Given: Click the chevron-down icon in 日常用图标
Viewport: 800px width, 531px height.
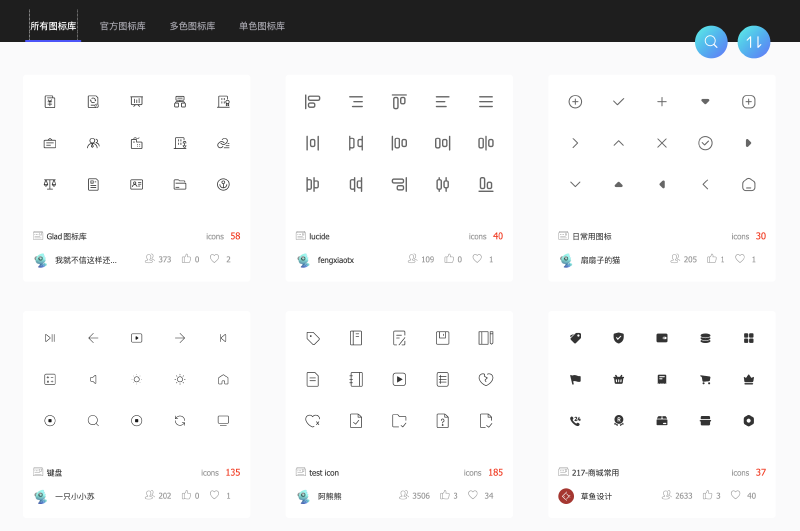Looking at the screenshot, I should [575, 184].
